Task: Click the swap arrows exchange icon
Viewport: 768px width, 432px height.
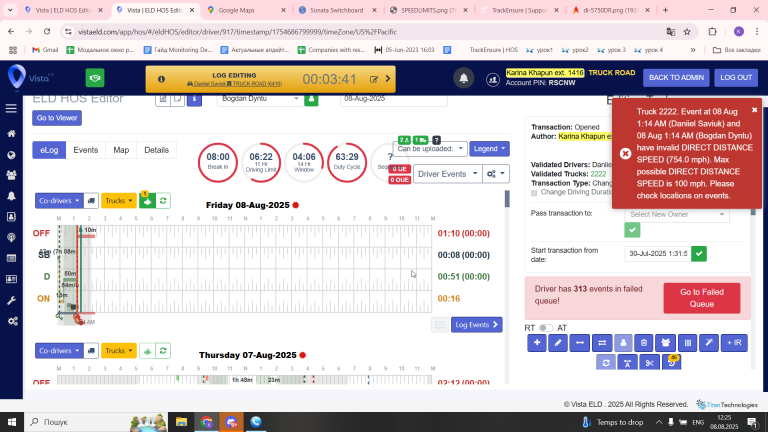Action: click(602, 343)
